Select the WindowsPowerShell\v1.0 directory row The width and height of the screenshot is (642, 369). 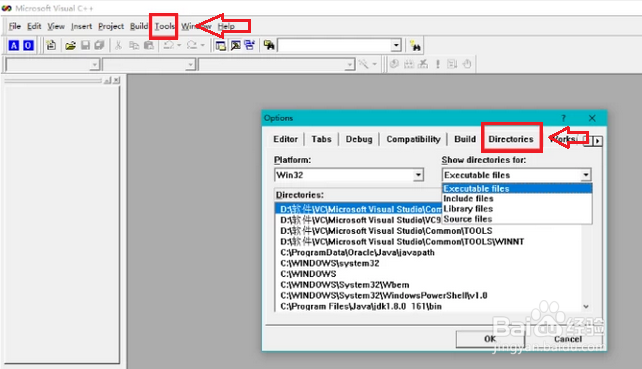428,296
